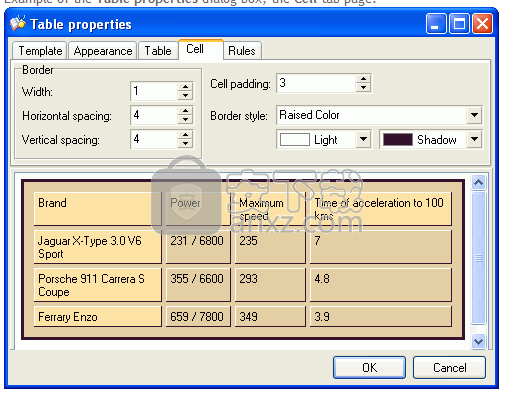Click the Ferrary Enzo cell
Screen dimensions: 519x393
98,316
